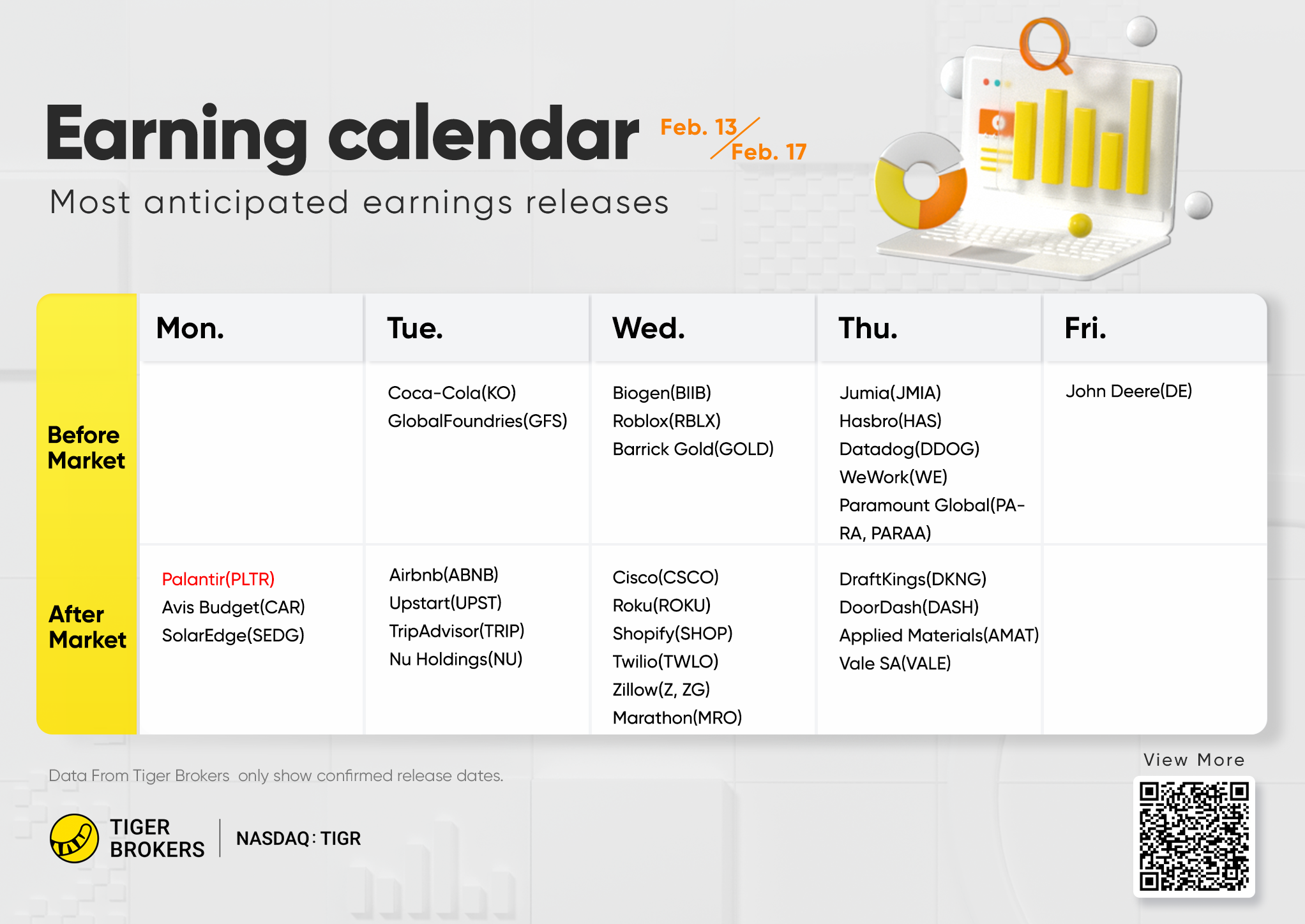Click Shopify(SHOP) in Wednesday after market

click(x=672, y=633)
